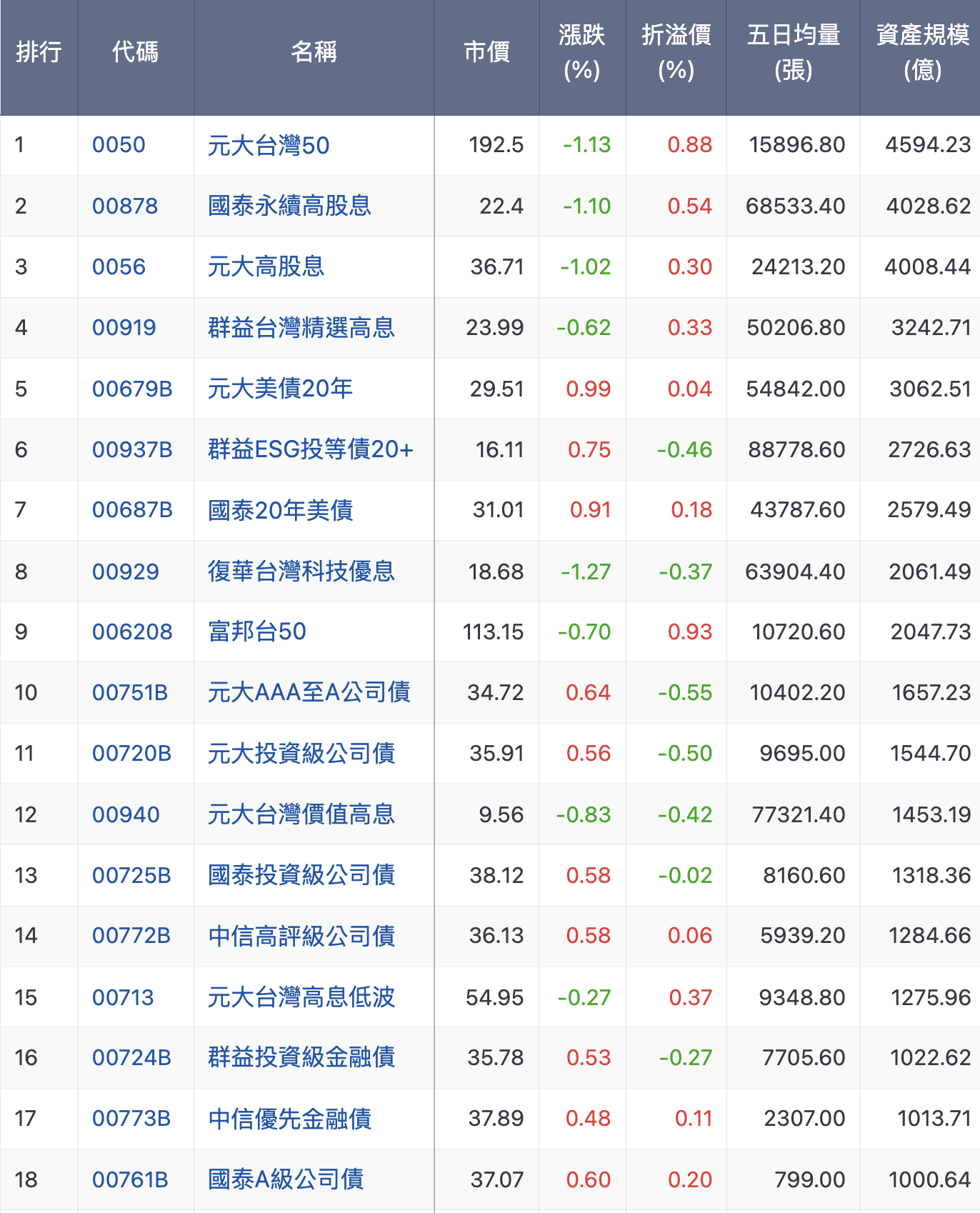
Task: Select discount value -0.55
Action: pos(684,692)
